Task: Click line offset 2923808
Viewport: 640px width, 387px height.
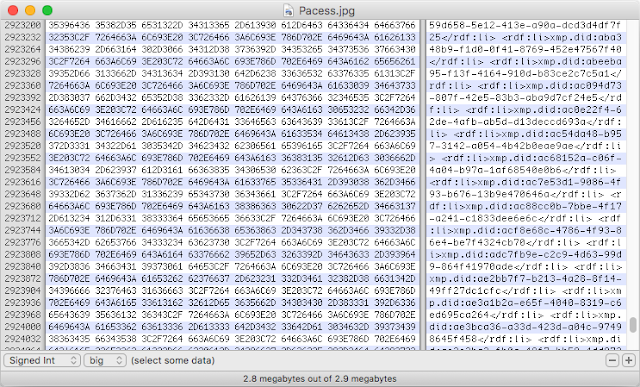Action: pos(23,254)
